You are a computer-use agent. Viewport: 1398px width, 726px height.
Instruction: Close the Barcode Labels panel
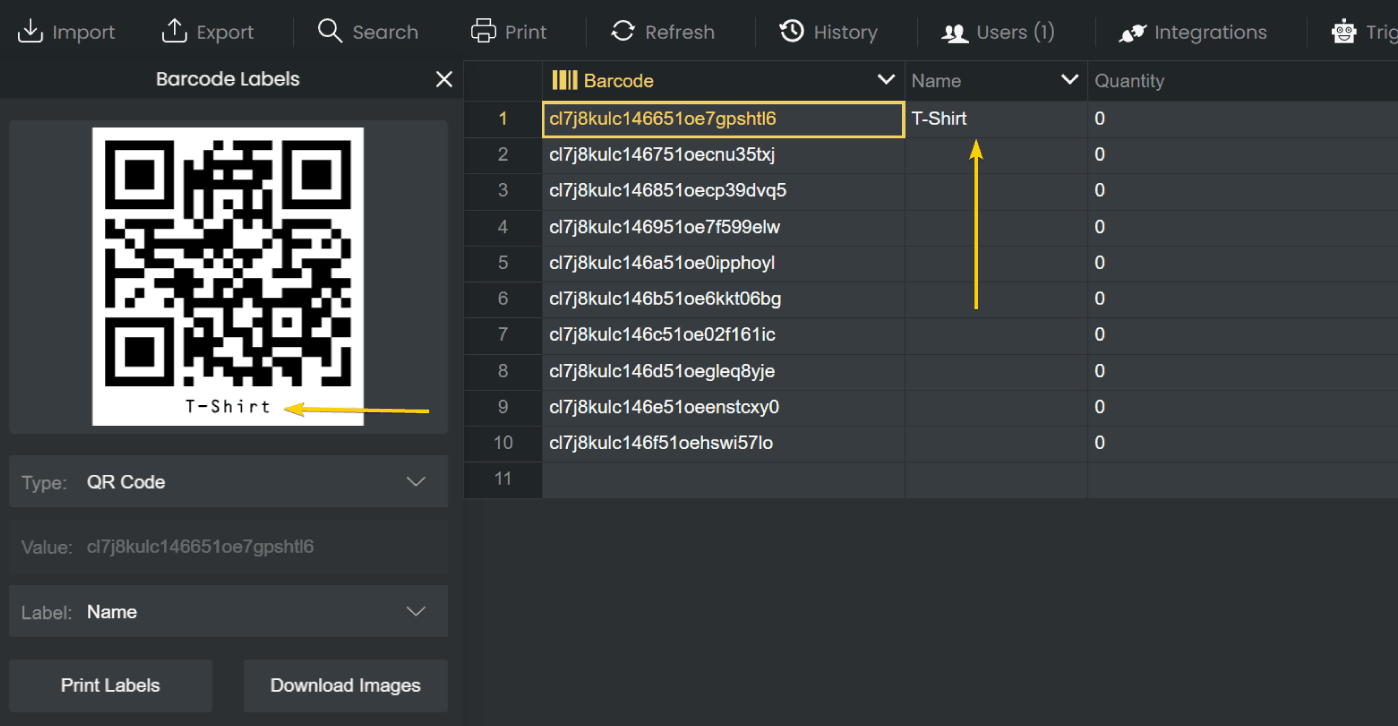(x=444, y=79)
